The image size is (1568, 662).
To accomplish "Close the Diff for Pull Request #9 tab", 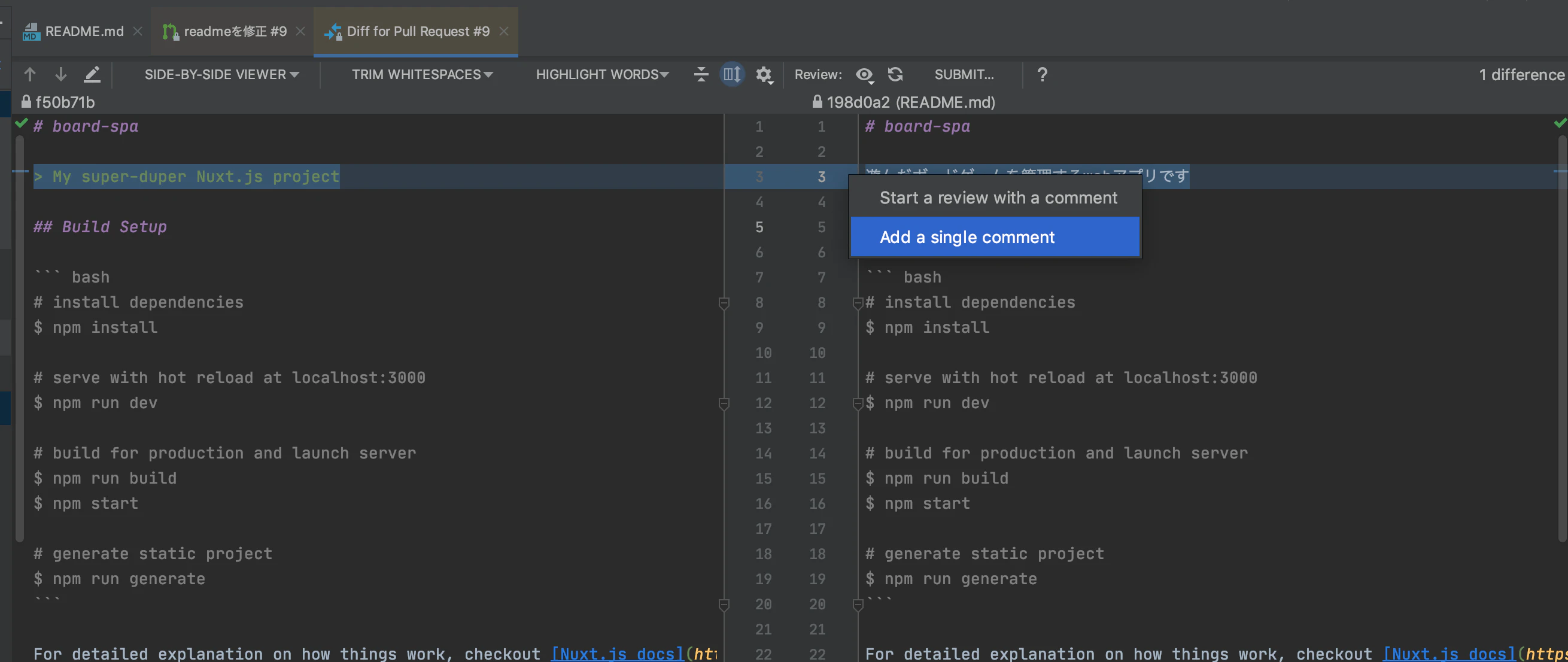I will (504, 31).
